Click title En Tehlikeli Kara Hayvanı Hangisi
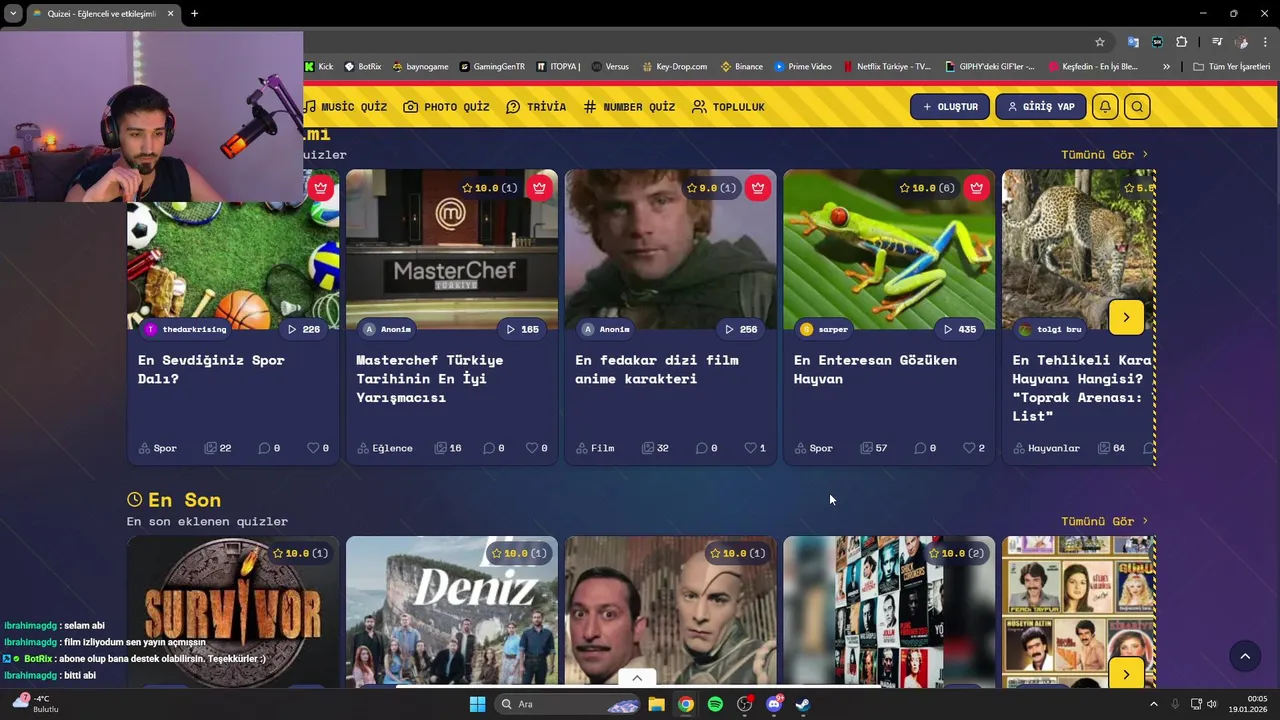Image resolution: width=1280 pixels, height=720 pixels. tap(1082, 388)
